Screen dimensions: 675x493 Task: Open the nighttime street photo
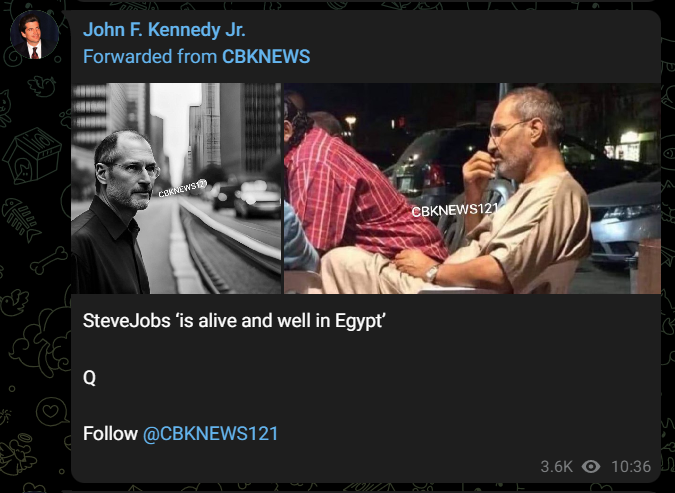[x=472, y=188]
